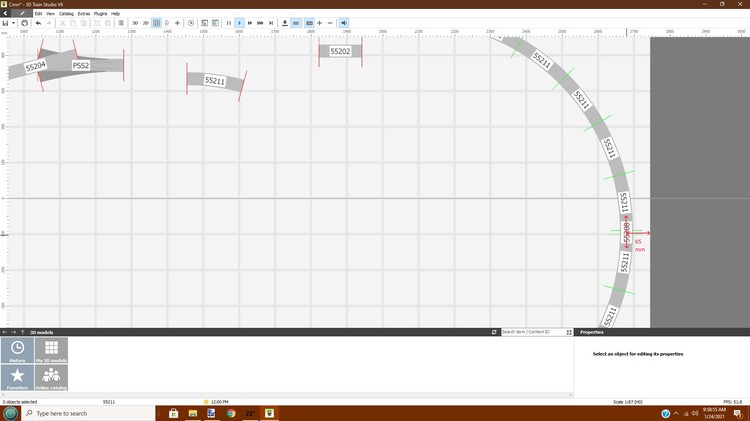Viewport: 750px width, 421px height.
Task: Click the Save icon in toolbar
Action: 5,23
